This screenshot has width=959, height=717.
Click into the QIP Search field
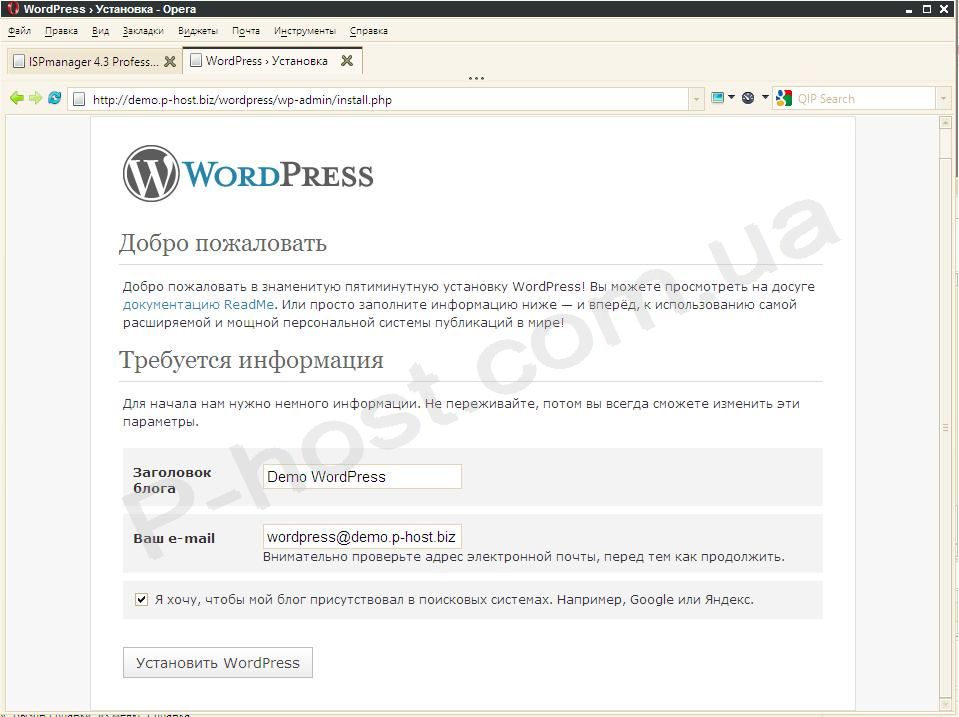(864, 98)
